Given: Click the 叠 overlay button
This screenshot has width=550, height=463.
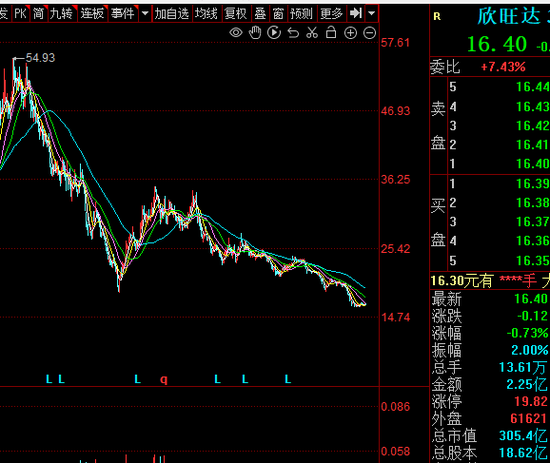Looking at the screenshot, I should (260, 14).
